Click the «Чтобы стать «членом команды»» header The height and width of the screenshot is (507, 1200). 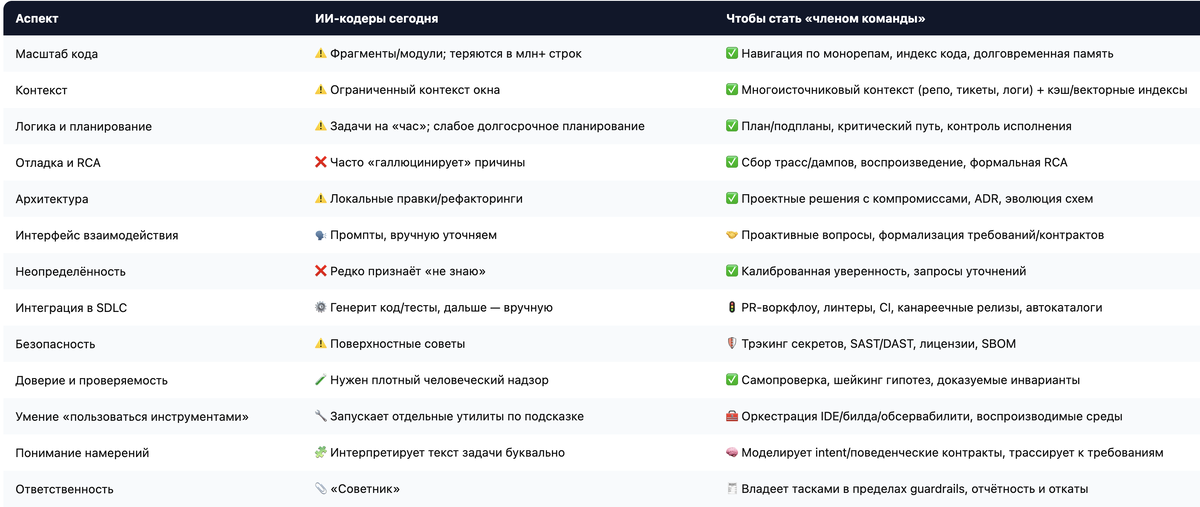click(x=825, y=18)
